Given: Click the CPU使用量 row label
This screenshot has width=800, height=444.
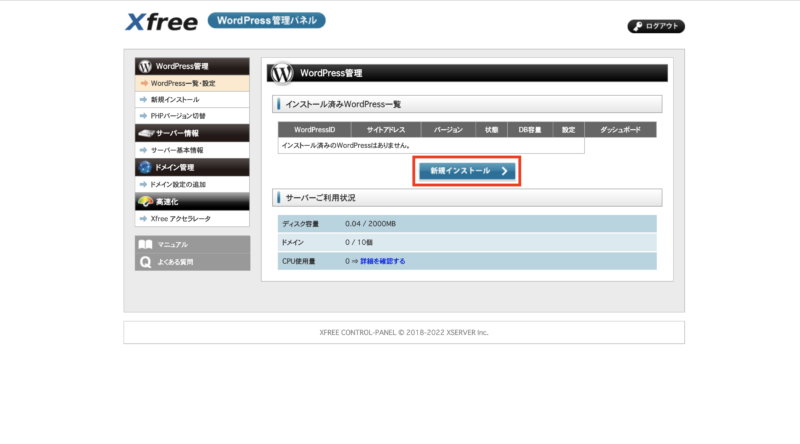Looking at the screenshot, I should (298, 261).
